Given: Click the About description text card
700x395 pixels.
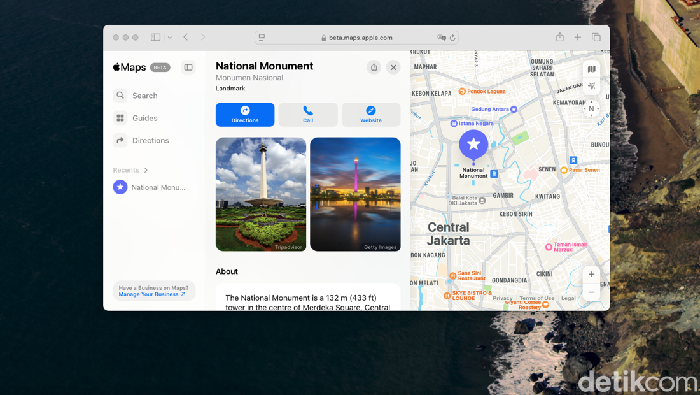Looking at the screenshot, I should pos(308,297).
